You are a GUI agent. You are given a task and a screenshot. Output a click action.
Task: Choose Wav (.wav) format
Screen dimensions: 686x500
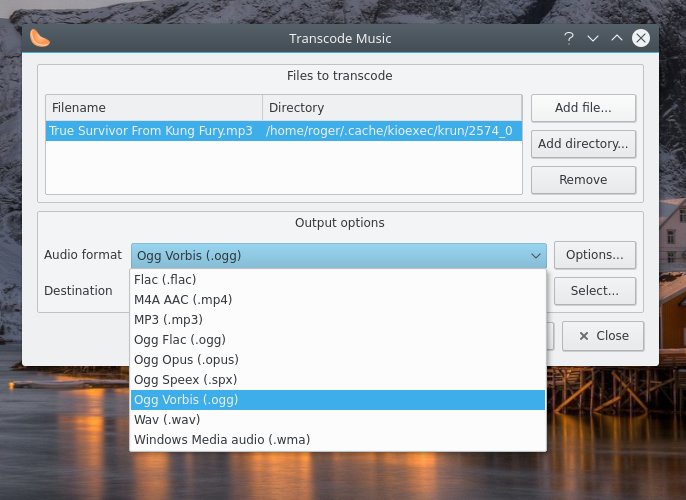[x=338, y=420]
